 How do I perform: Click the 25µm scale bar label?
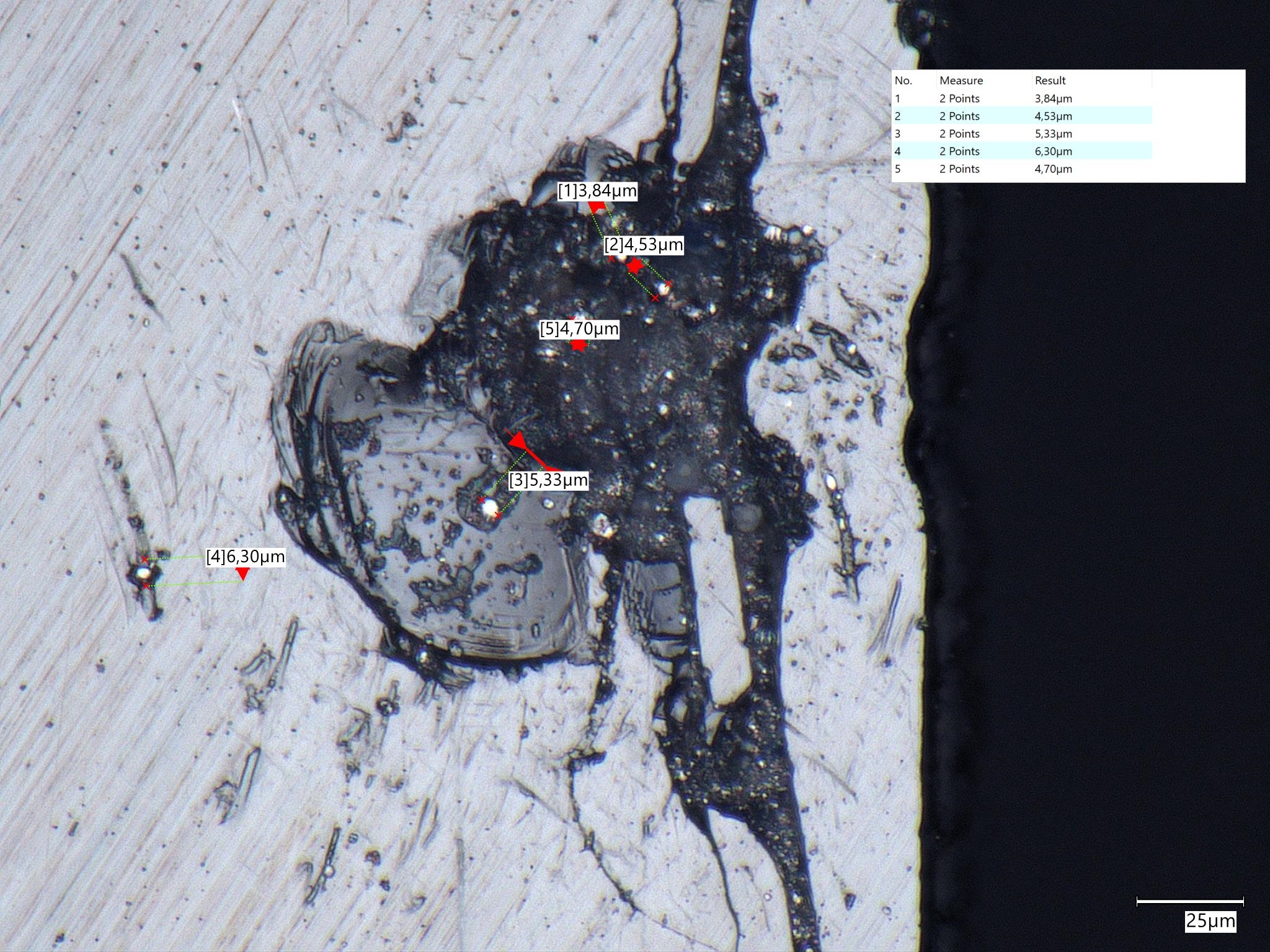pyautogui.click(x=1210, y=921)
